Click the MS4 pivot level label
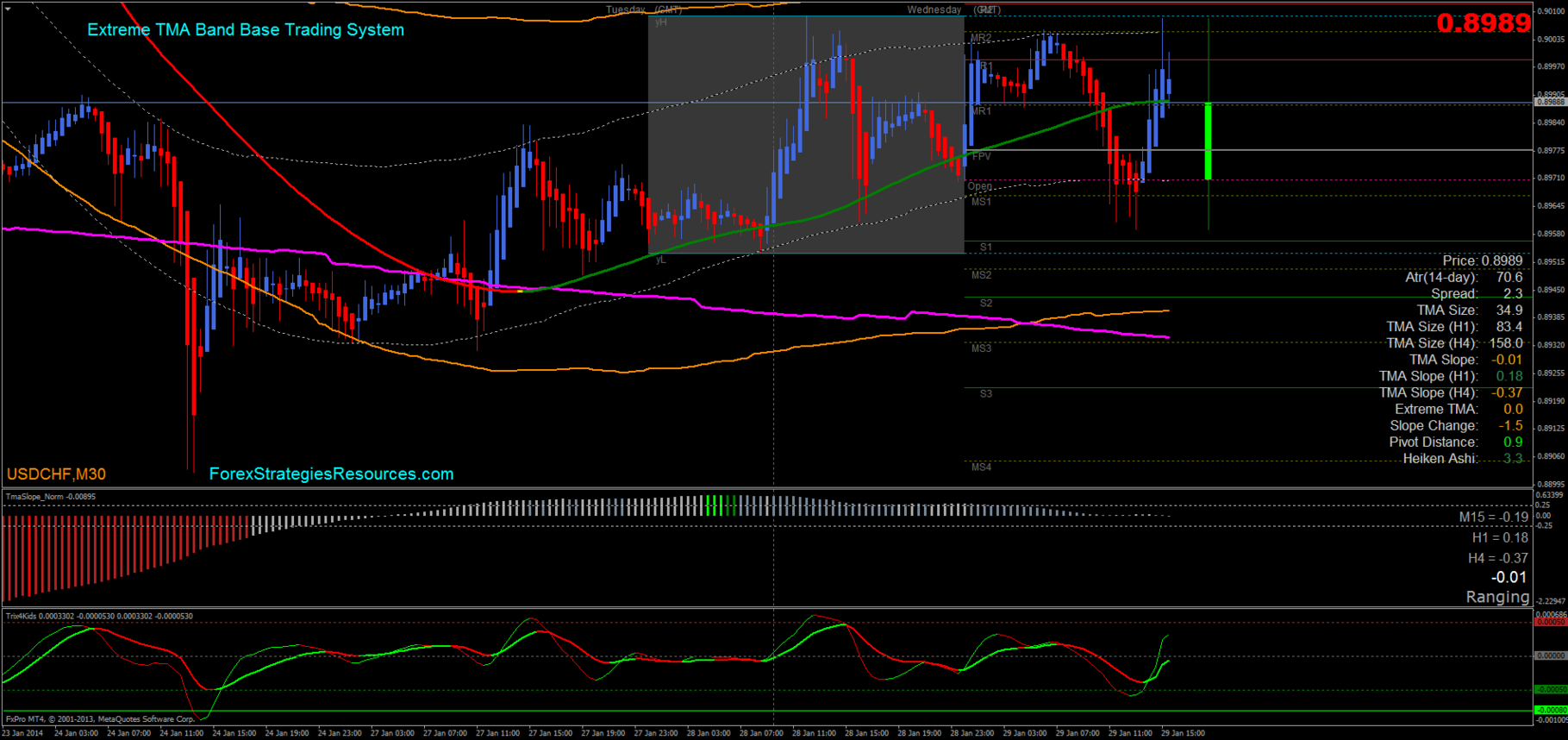This screenshot has height=740, width=1568. [981, 467]
